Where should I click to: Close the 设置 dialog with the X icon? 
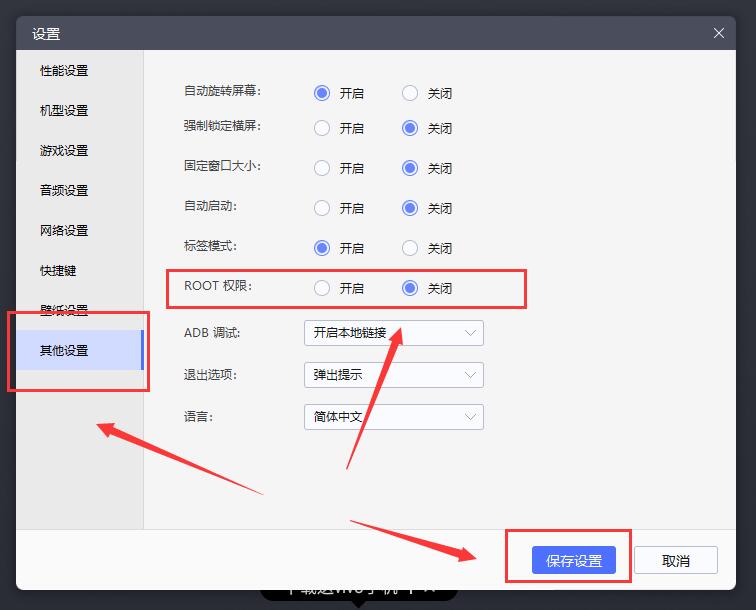coord(719,33)
